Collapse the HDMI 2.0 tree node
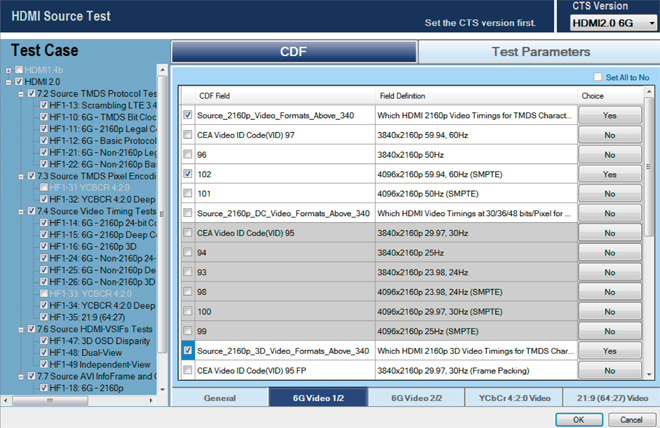 (8, 82)
